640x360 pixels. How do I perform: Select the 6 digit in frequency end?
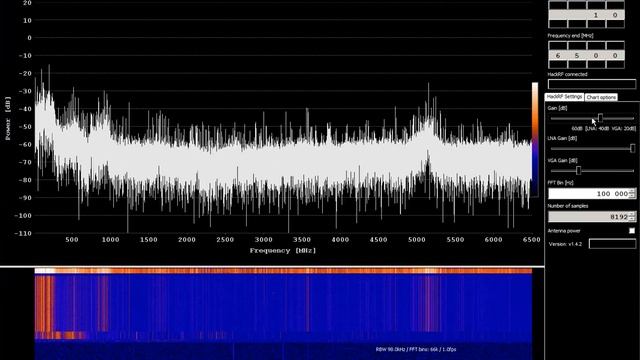pos(558,55)
